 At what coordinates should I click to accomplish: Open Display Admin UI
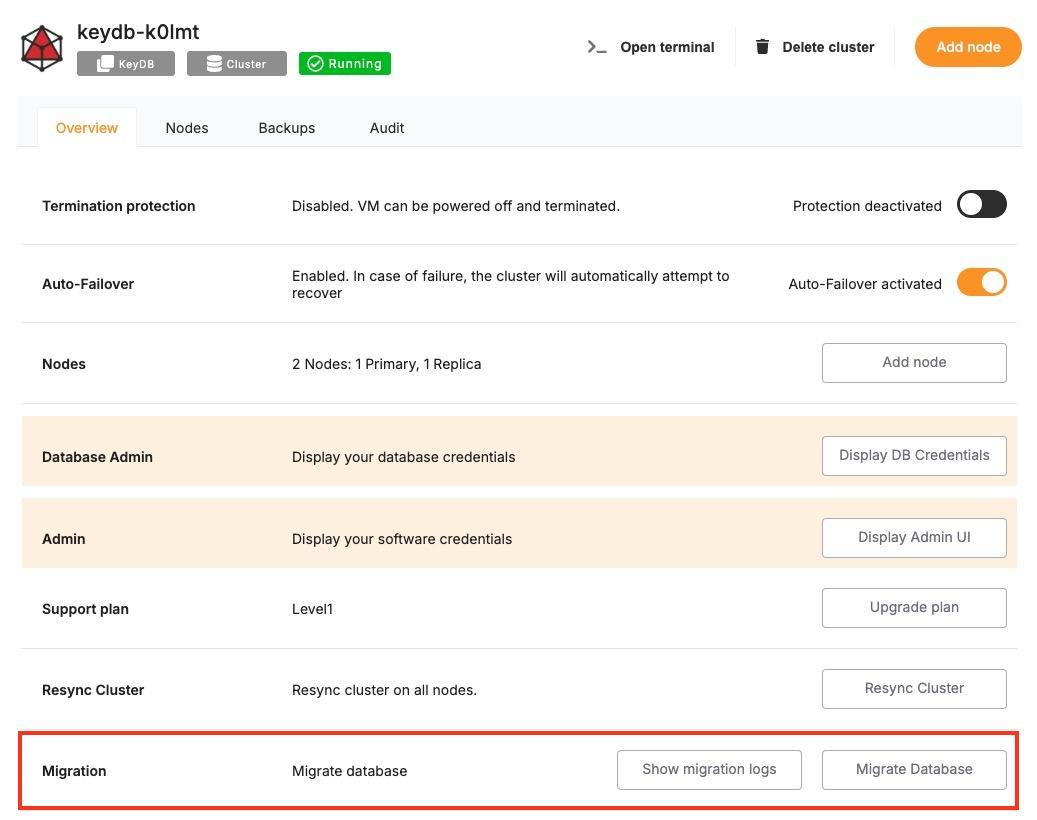click(x=913, y=537)
